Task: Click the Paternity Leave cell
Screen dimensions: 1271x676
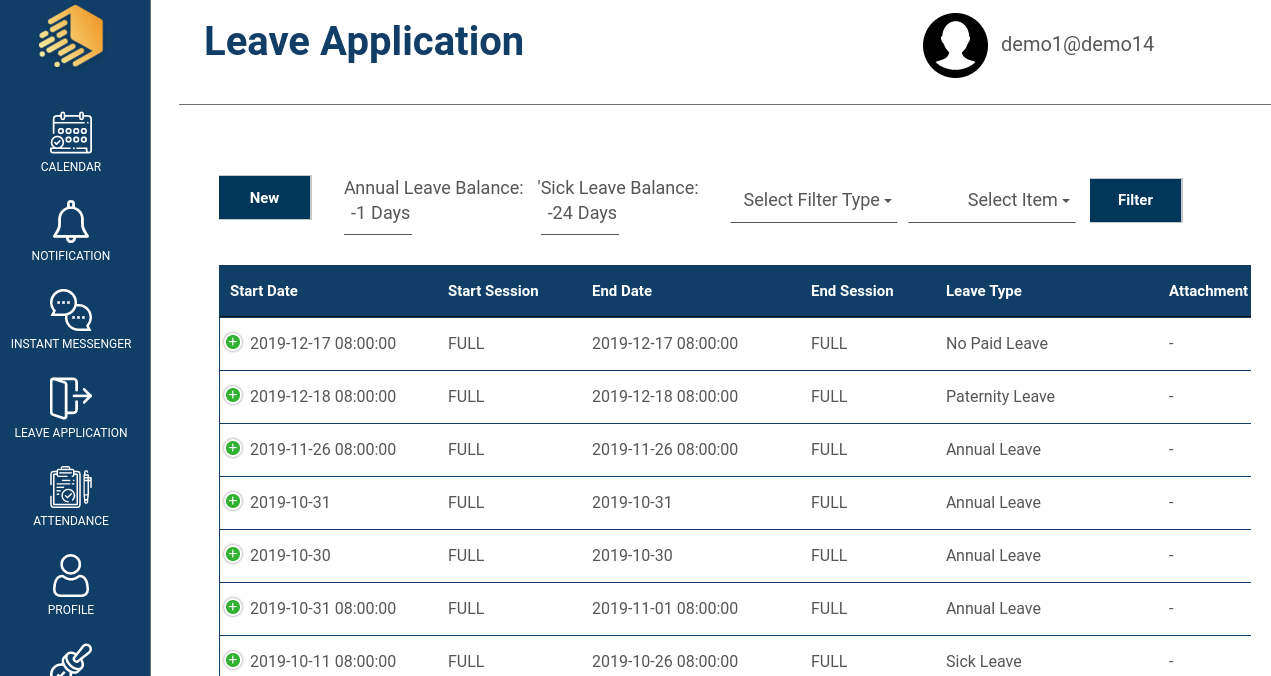Action: (1000, 396)
